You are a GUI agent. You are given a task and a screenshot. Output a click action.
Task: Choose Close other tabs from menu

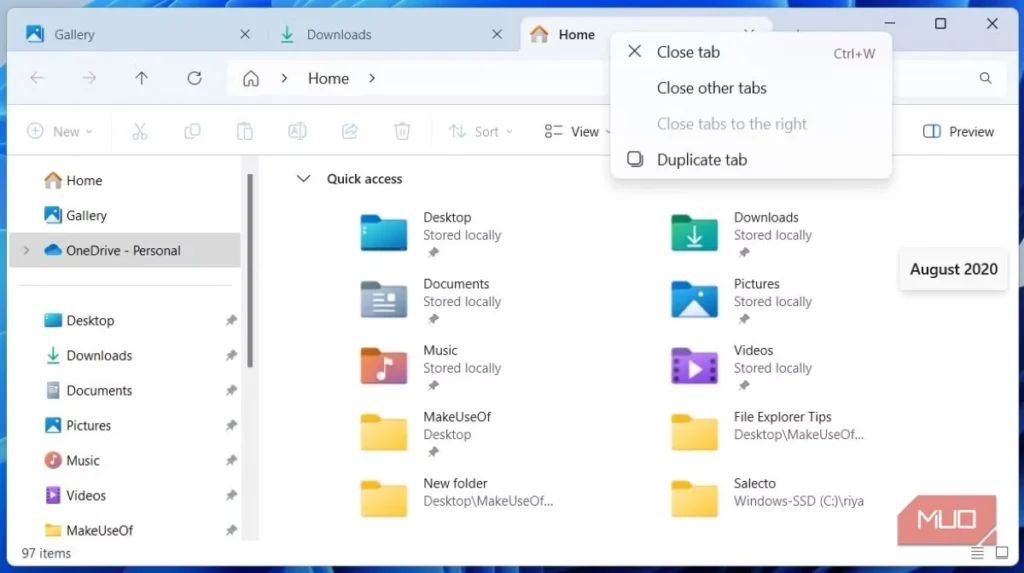[x=711, y=88]
